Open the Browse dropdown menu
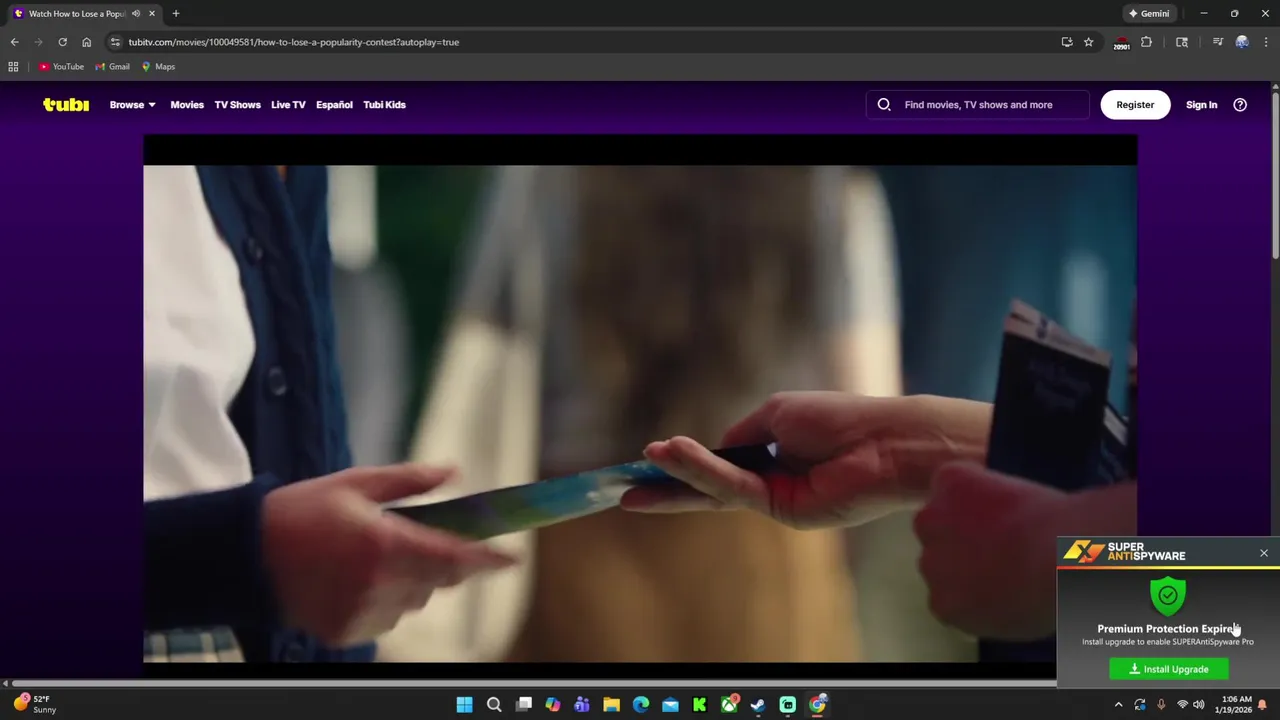This screenshot has height=720, width=1280. coord(132,104)
